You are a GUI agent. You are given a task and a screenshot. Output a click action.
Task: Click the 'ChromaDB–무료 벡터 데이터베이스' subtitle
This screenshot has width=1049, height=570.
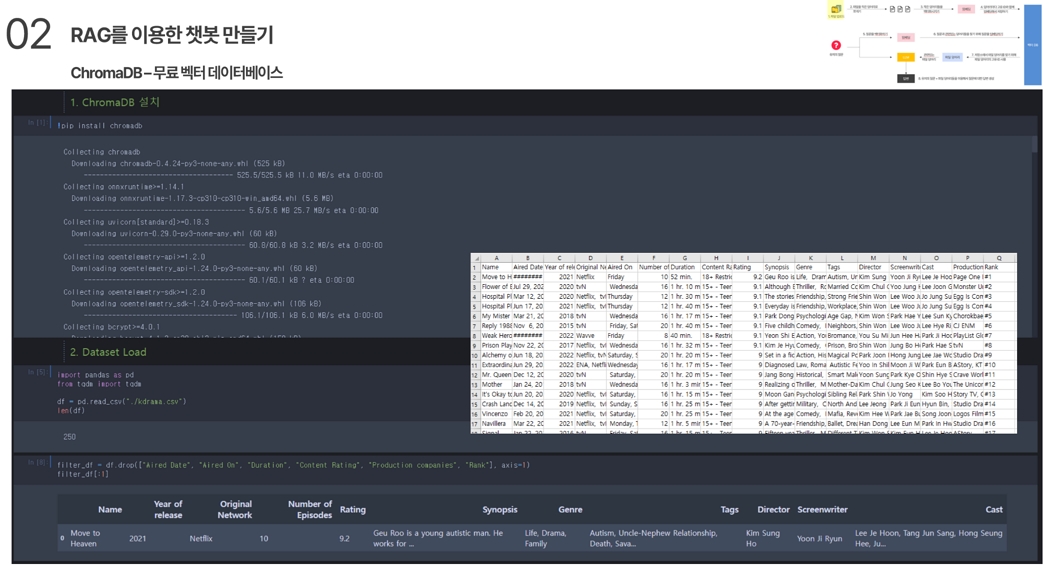tap(177, 72)
